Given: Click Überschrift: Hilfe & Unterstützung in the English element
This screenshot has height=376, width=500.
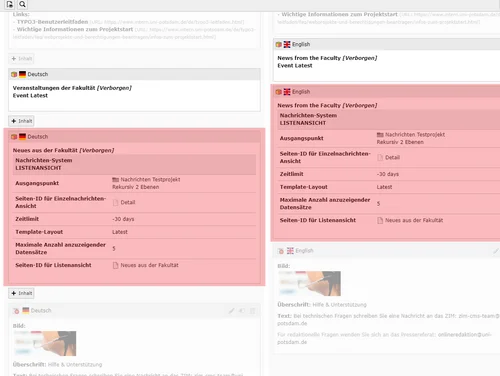Looking at the screenshot, I should 322,305.
